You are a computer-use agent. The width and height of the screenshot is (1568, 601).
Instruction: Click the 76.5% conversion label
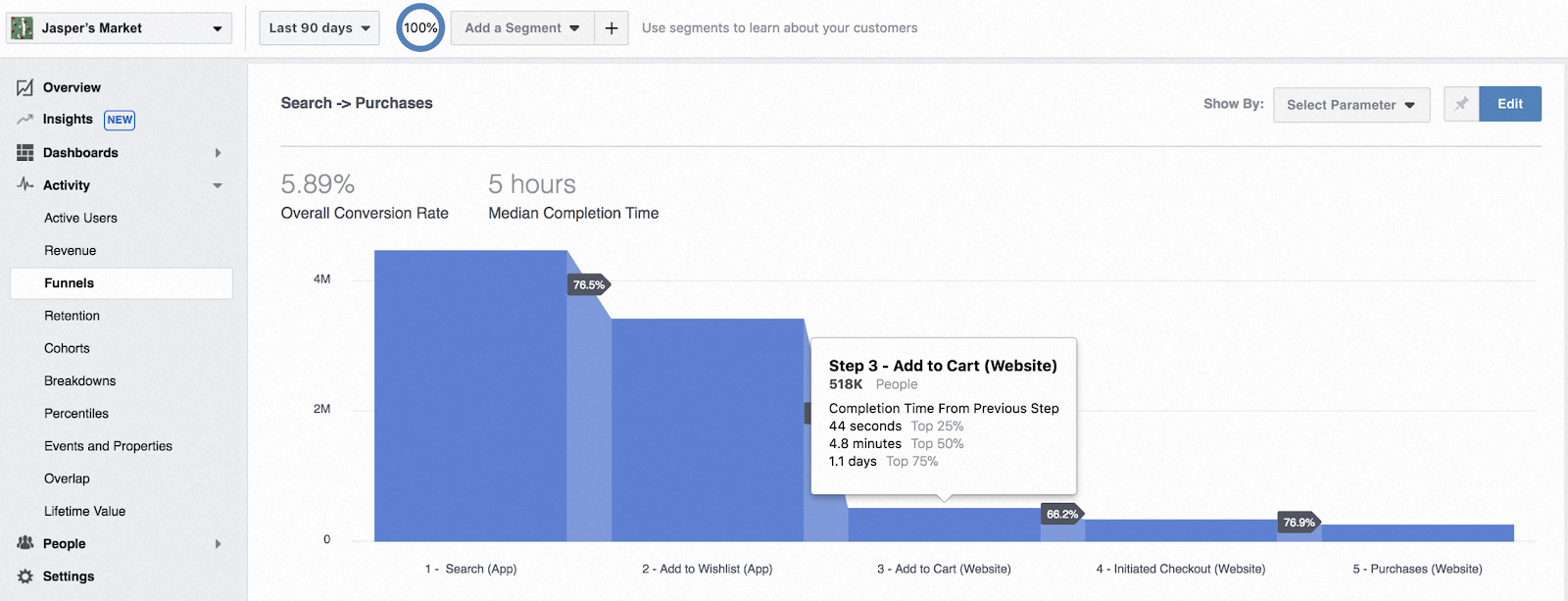pyautogui.click(x=589, y=285)
